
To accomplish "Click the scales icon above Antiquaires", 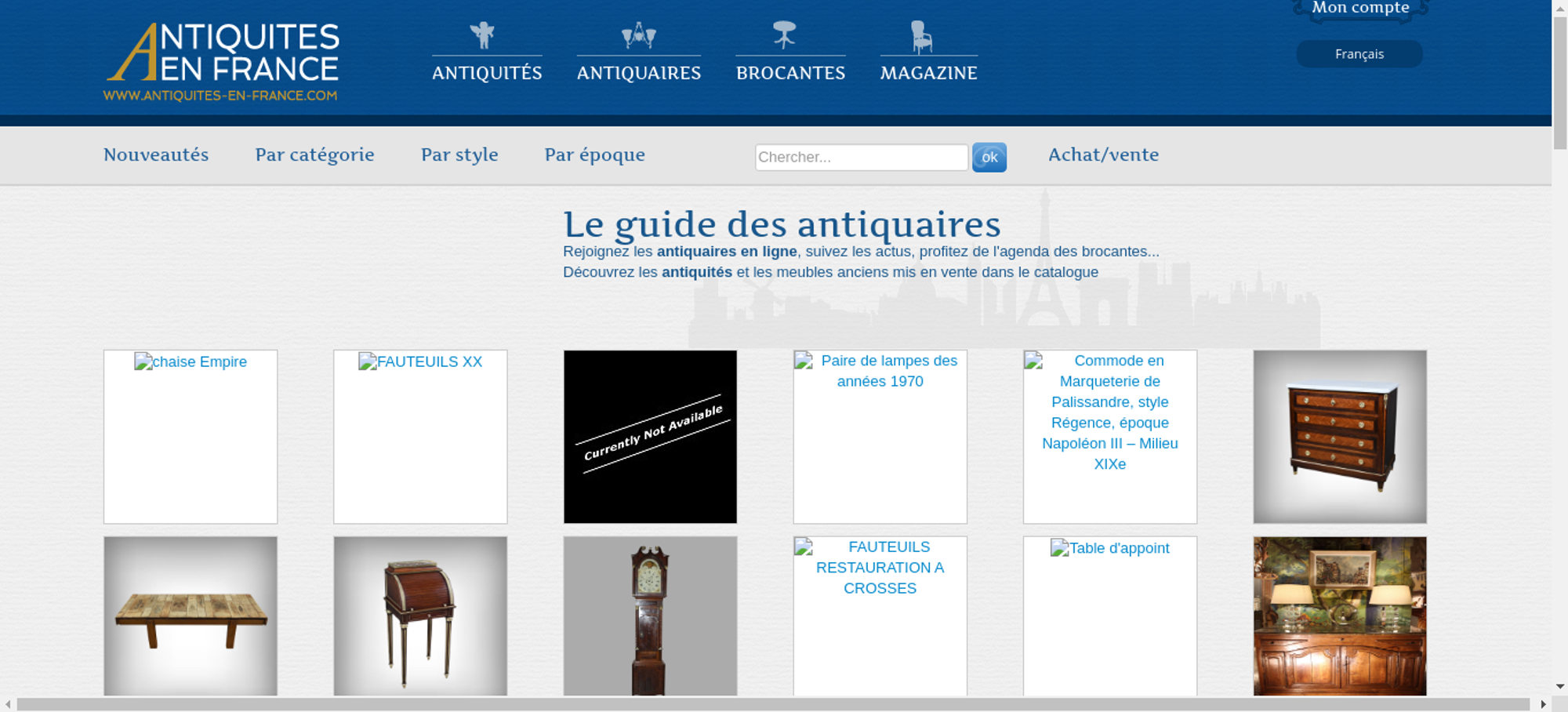I will pos(638,35).
